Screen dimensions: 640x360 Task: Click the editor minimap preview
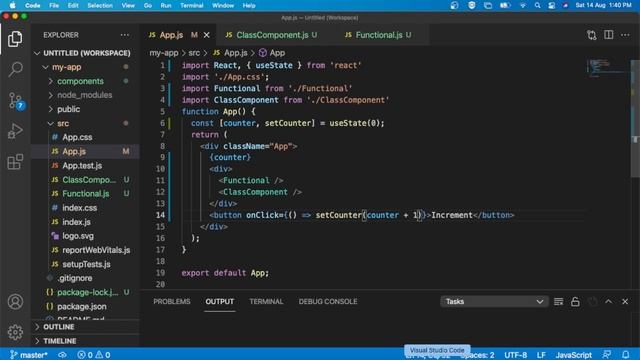tap(608, 68)
